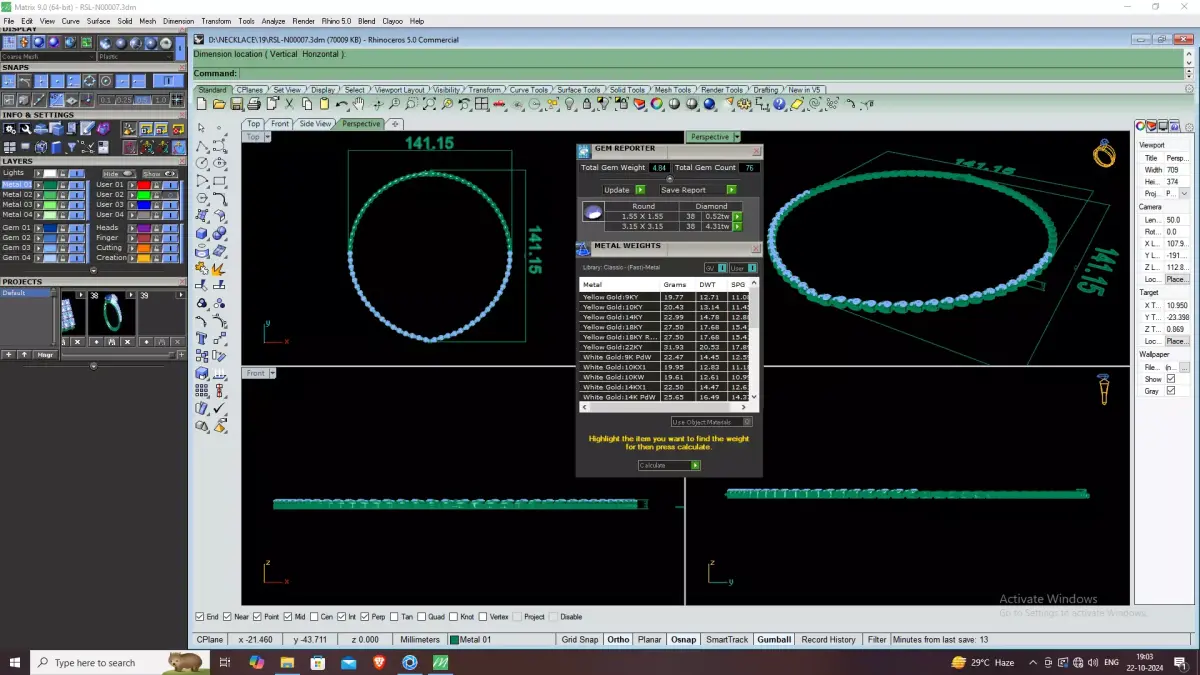Image resolution: width=1200 pixels, height=675 pixels.
Task: Click the four-viewport layout toolbar icon
Action: [x=481, y=104]
